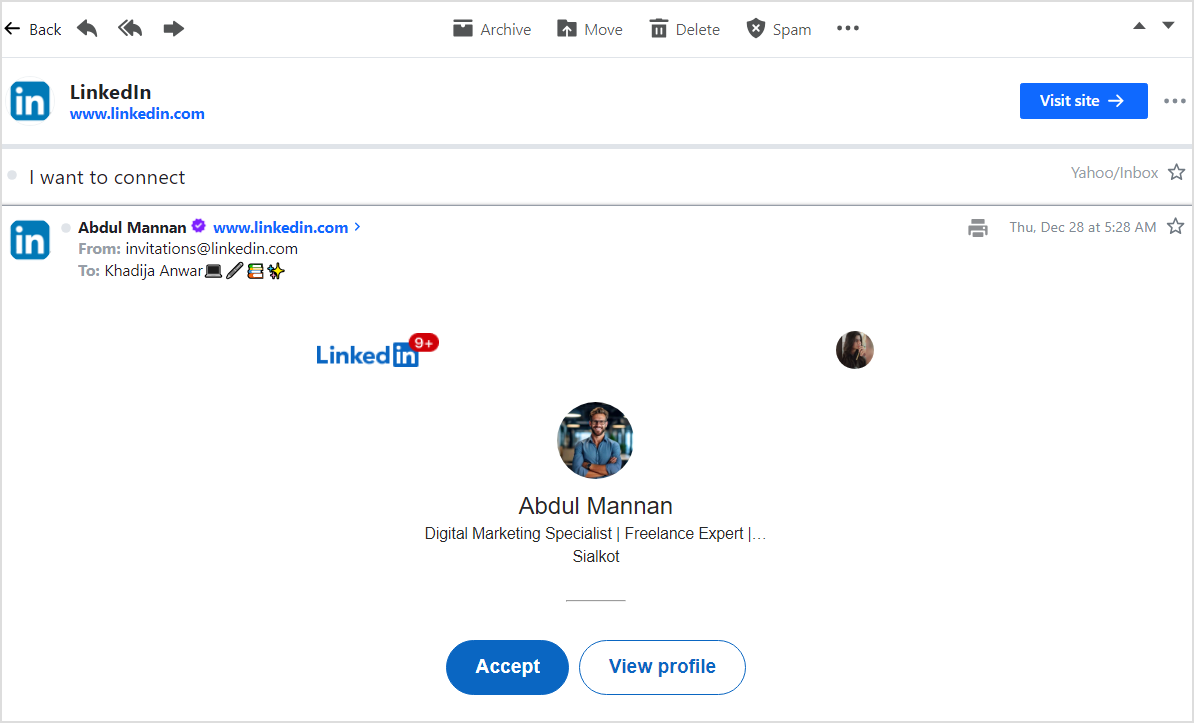Open LinkedIn logo in sender header
The height and width of the screenshot is (723, 1194).
click(x=30, y=101)
